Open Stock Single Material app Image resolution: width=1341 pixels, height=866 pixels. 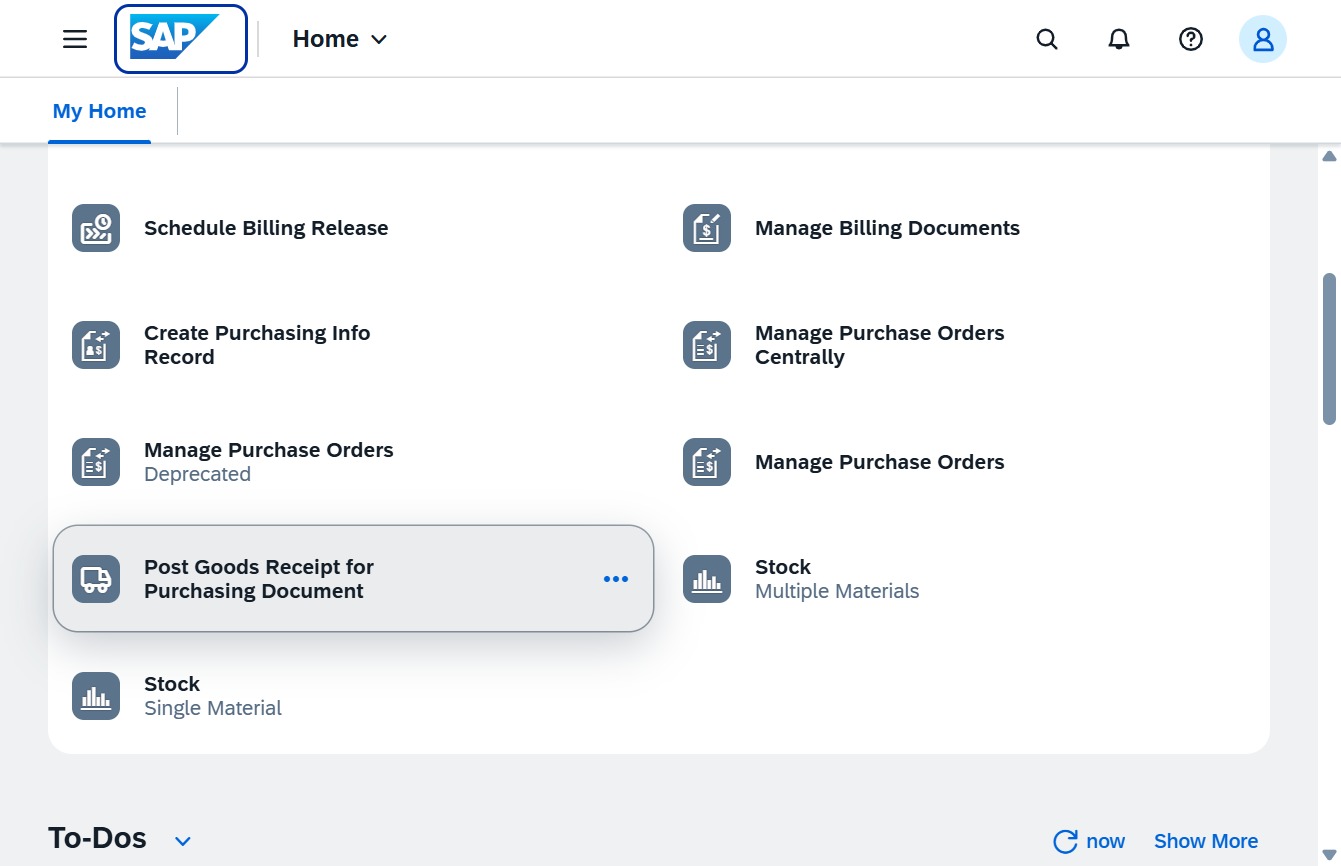pos(213,696)
